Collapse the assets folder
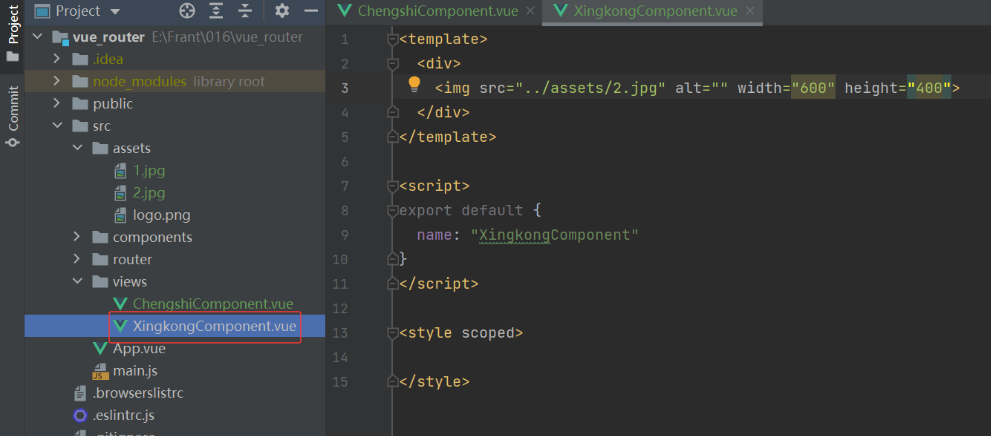The image size is (991, 436). (x=77, y=148)
